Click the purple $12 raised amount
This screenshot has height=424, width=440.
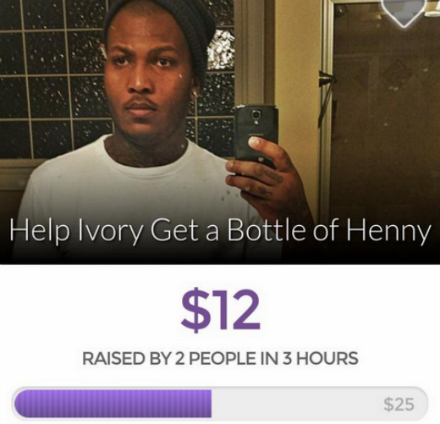(x=220, y=310)
